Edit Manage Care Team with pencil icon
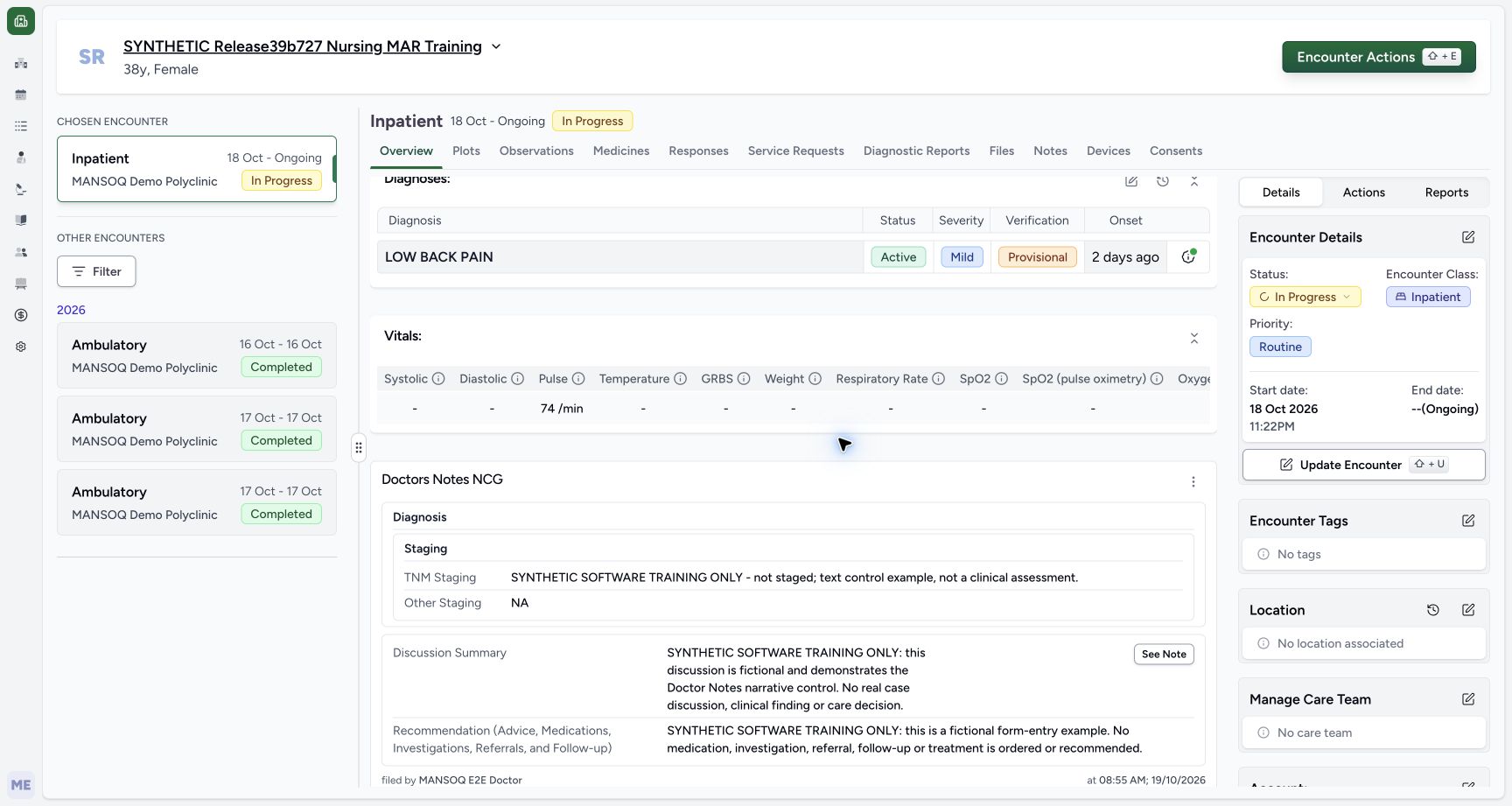1512x806 pixels. tap(1468, 699)
